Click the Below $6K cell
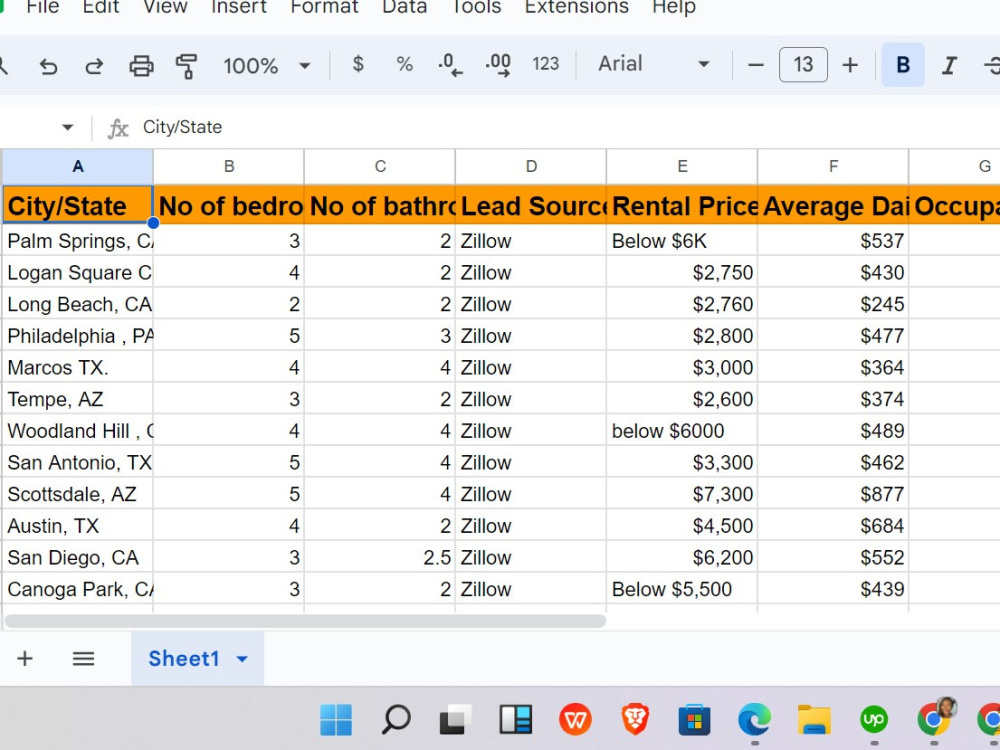Image resolution: width=1000 pixels, height=750 pixels. coord(682,241)
